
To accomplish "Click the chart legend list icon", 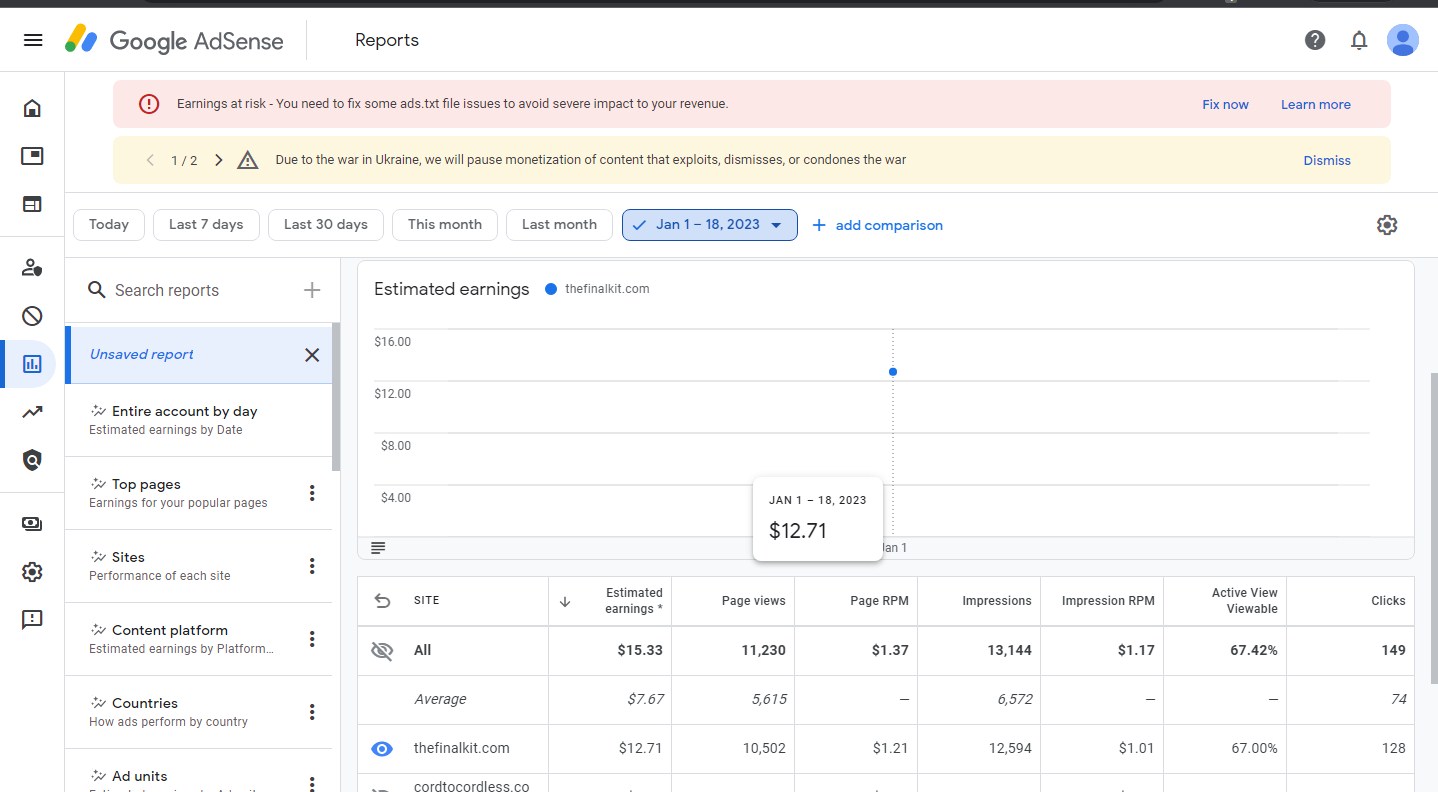I will pos(378,548).
